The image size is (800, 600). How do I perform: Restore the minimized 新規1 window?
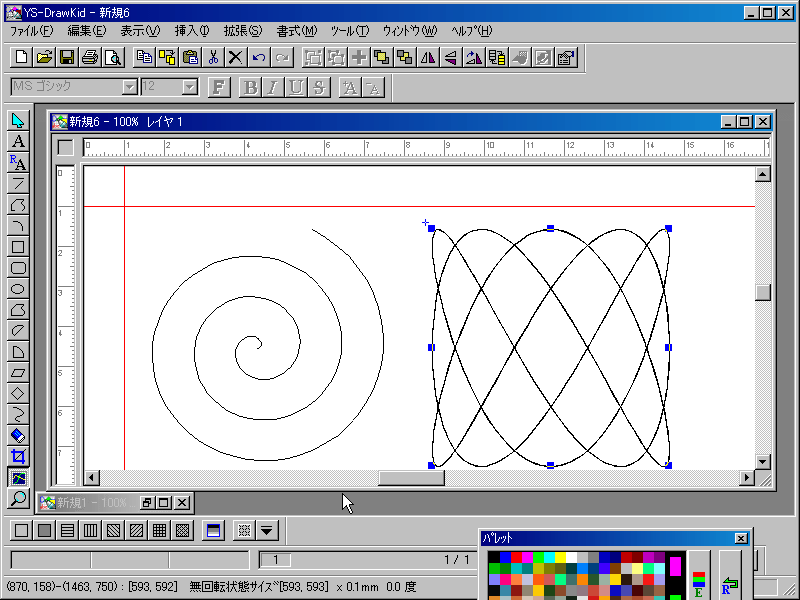point(146,503)
